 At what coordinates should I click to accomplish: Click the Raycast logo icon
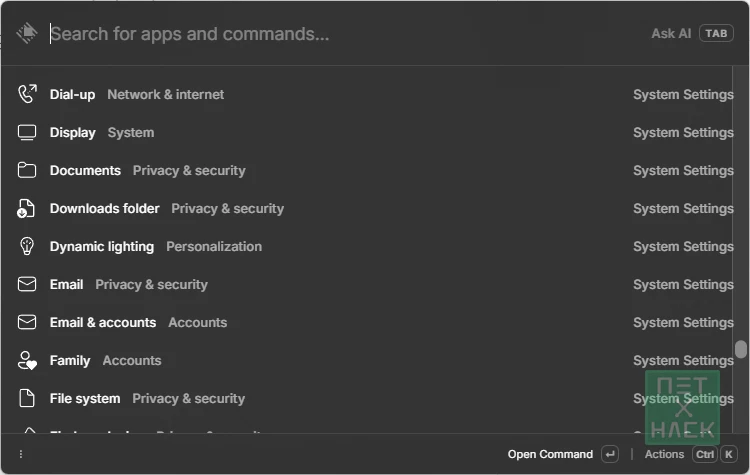coord(27,33)
